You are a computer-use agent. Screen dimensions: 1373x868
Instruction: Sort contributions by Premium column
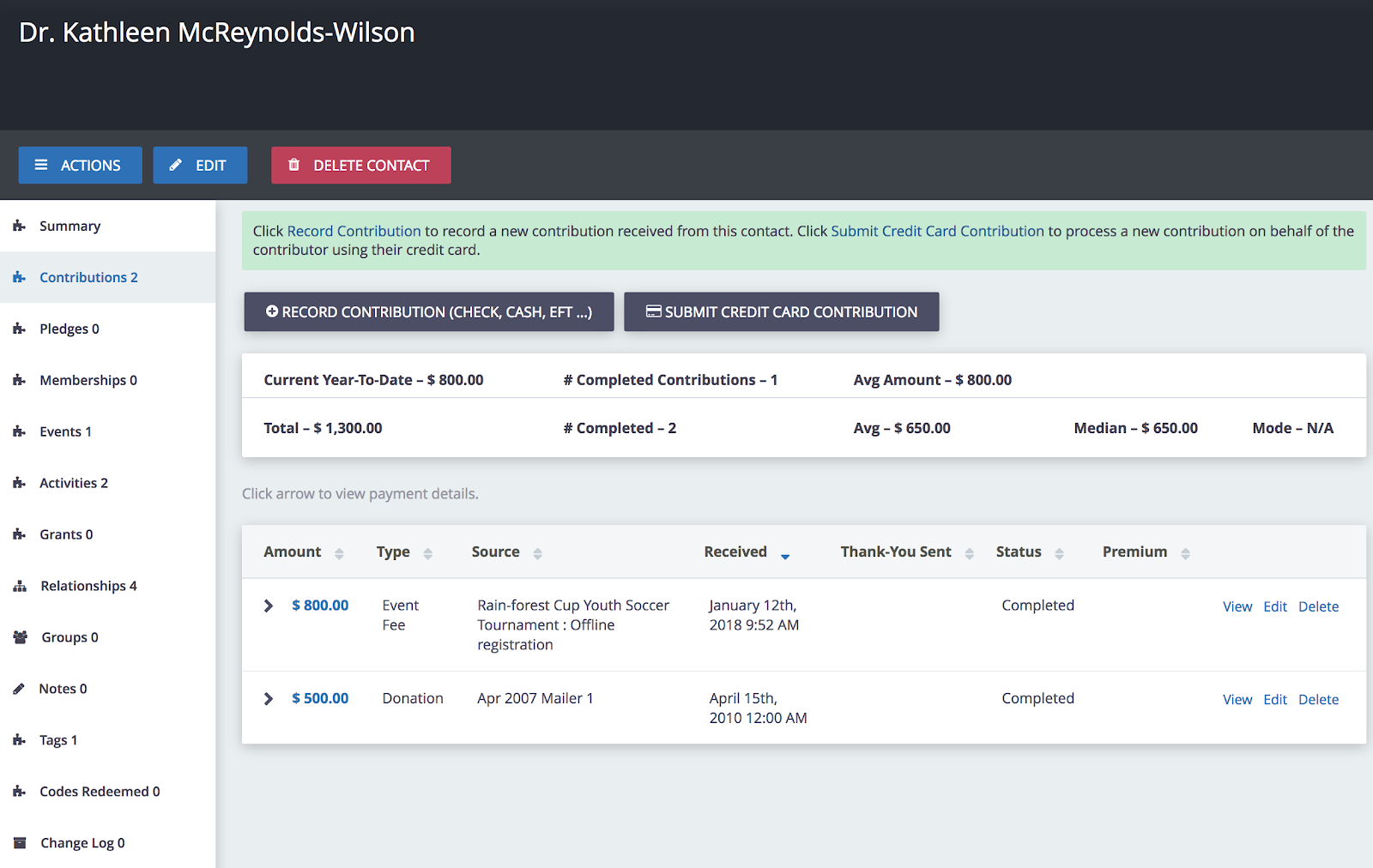(x=1186, y=553)
